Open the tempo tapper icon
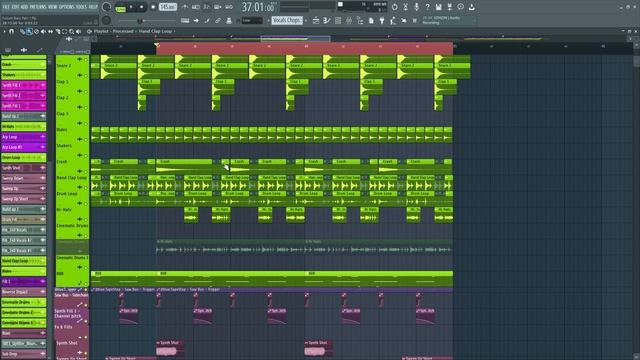 pos(393,20)
